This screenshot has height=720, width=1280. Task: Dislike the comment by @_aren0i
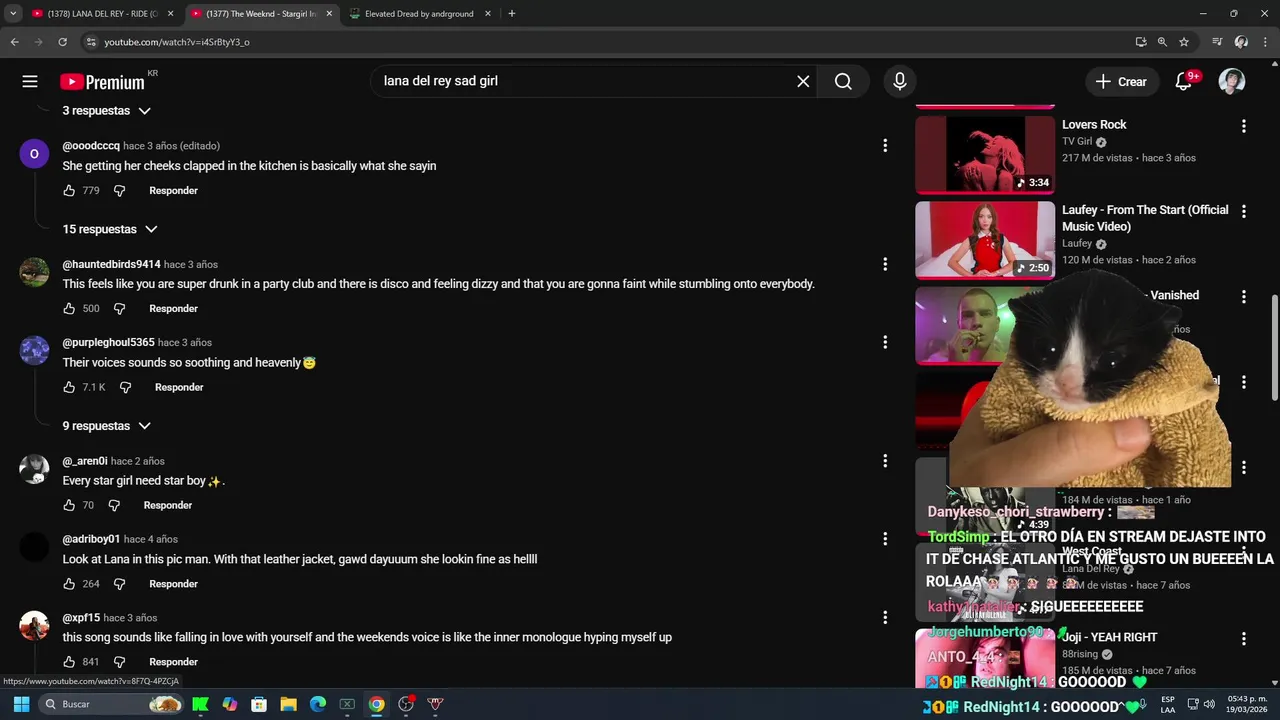click(113, 506)
